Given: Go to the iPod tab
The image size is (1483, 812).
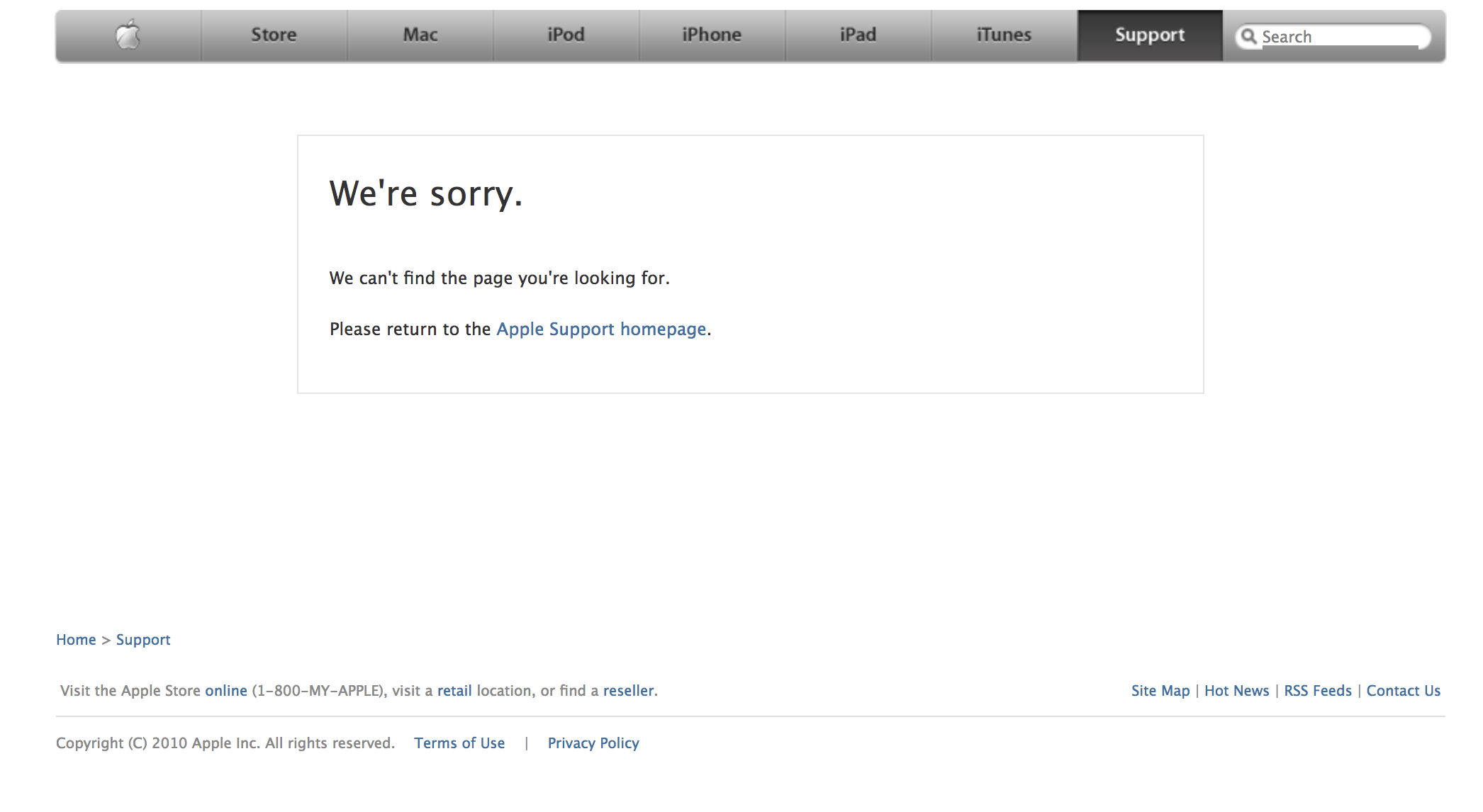Looking at the screenshot, I should pyautogui.click(x=566, y=35).
